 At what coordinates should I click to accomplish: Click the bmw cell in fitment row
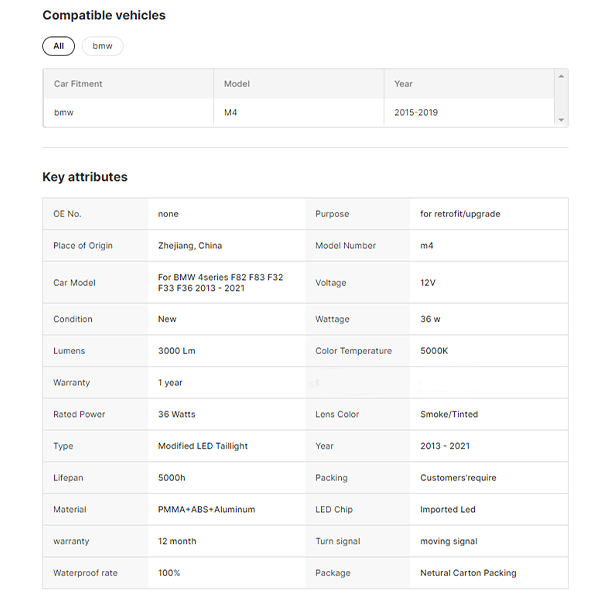(x=64, y=112)
